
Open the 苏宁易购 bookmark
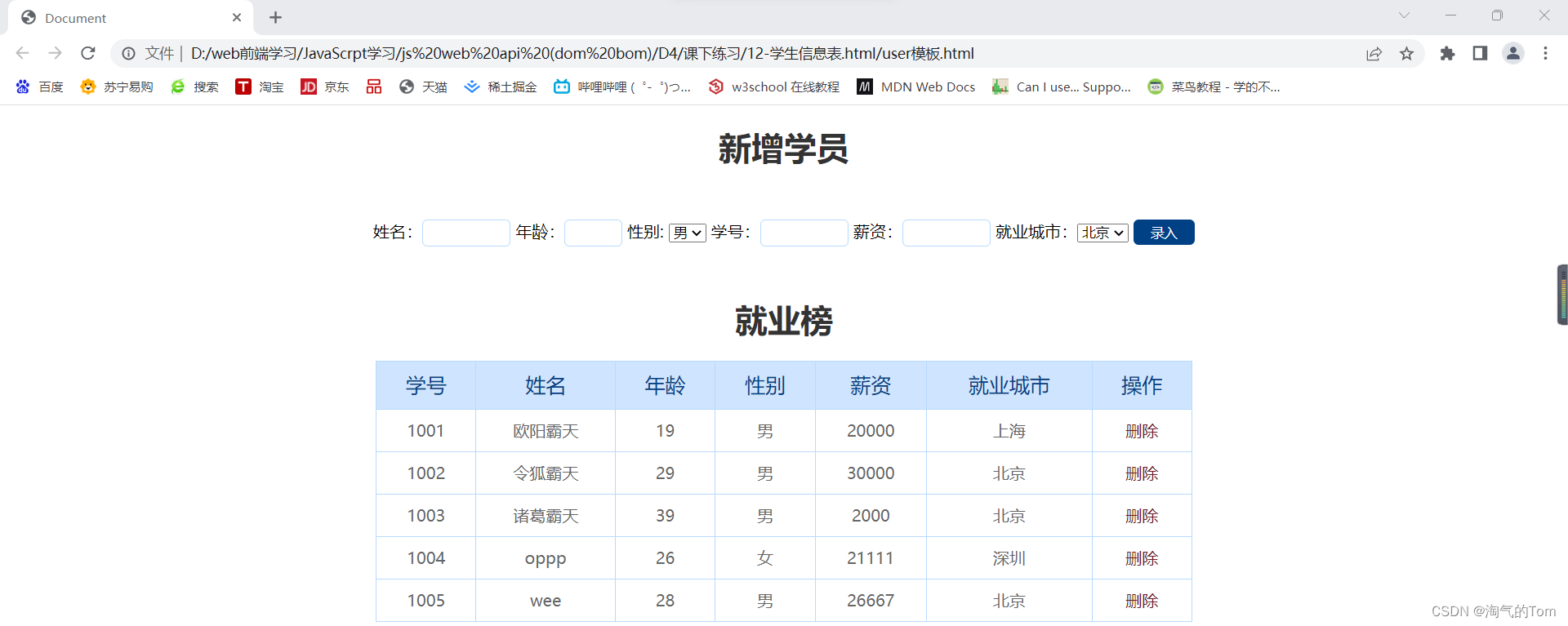click(117, 87)
